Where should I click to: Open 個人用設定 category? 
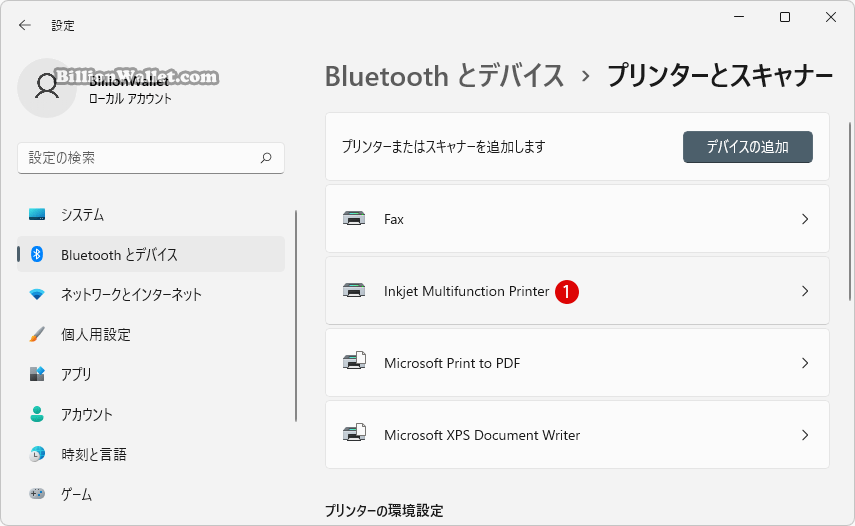click(151, 334)
